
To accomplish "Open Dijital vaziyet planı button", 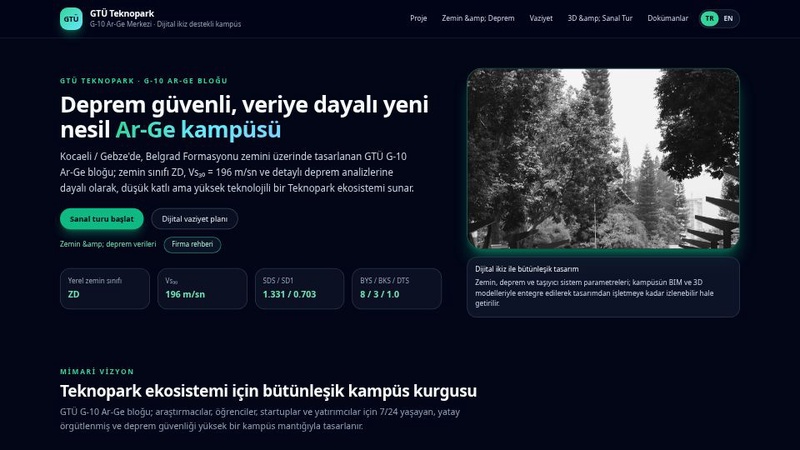I will tap(194, 219).
